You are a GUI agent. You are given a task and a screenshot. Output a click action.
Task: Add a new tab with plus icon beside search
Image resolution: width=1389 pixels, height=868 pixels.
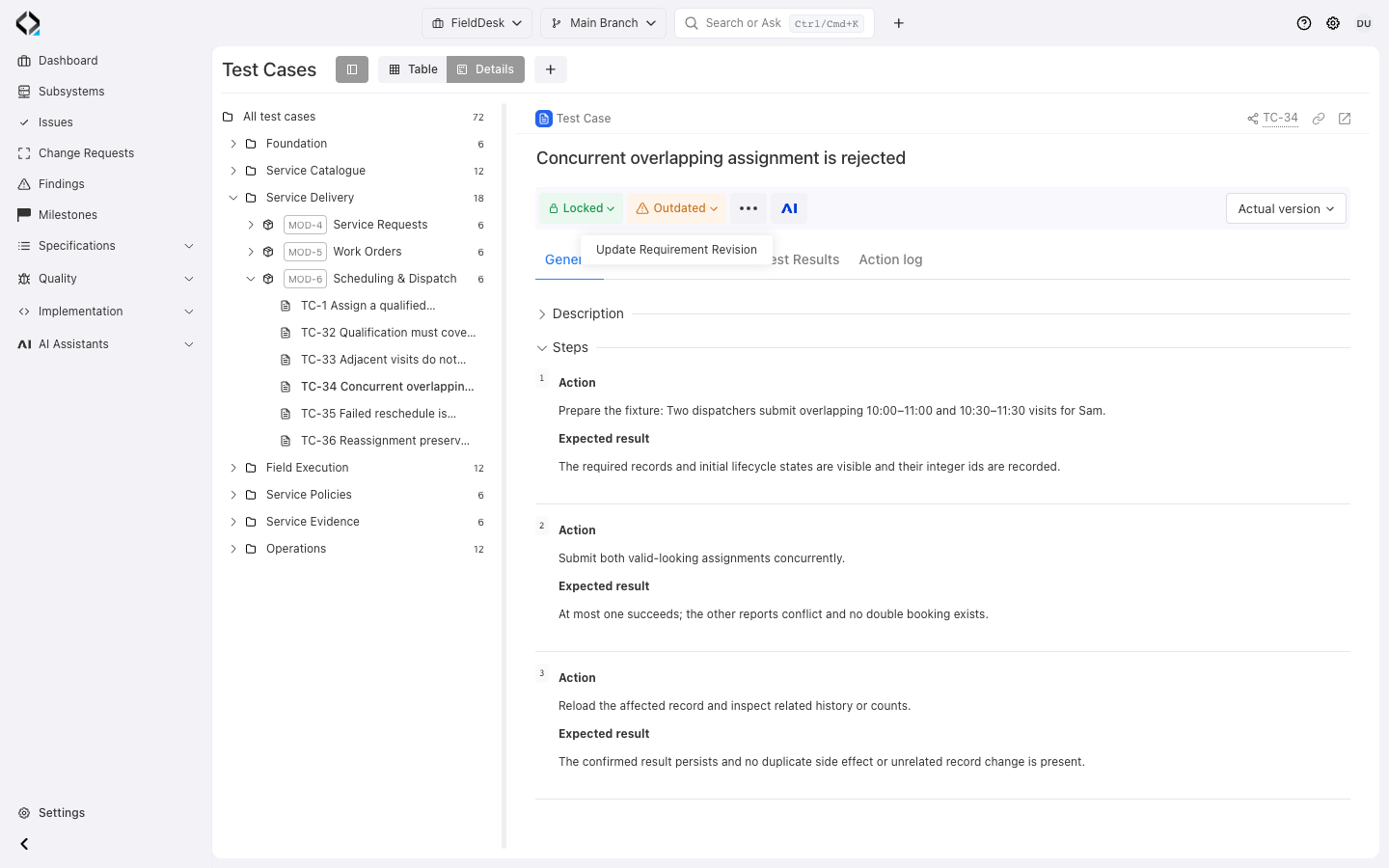[899, 23]
